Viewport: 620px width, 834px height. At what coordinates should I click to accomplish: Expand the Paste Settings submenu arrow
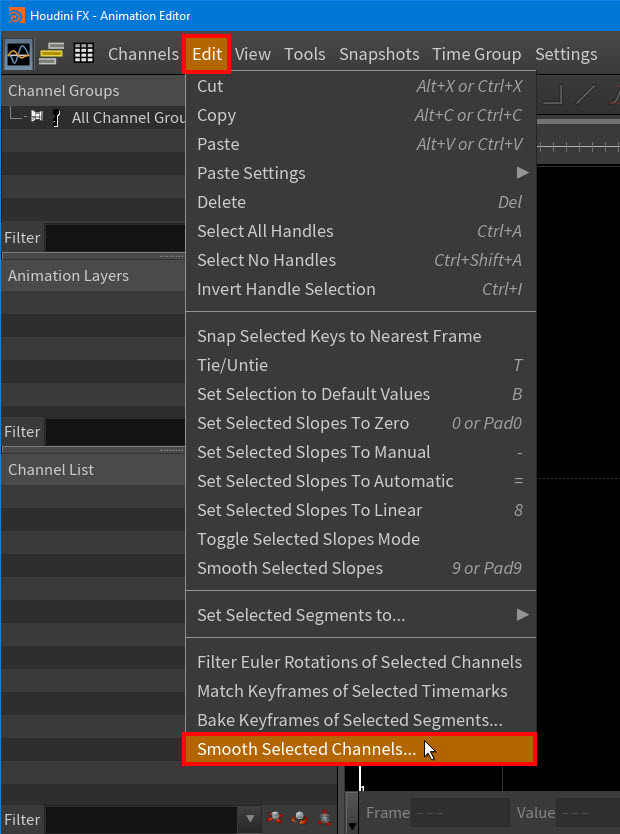click(522, 173)
